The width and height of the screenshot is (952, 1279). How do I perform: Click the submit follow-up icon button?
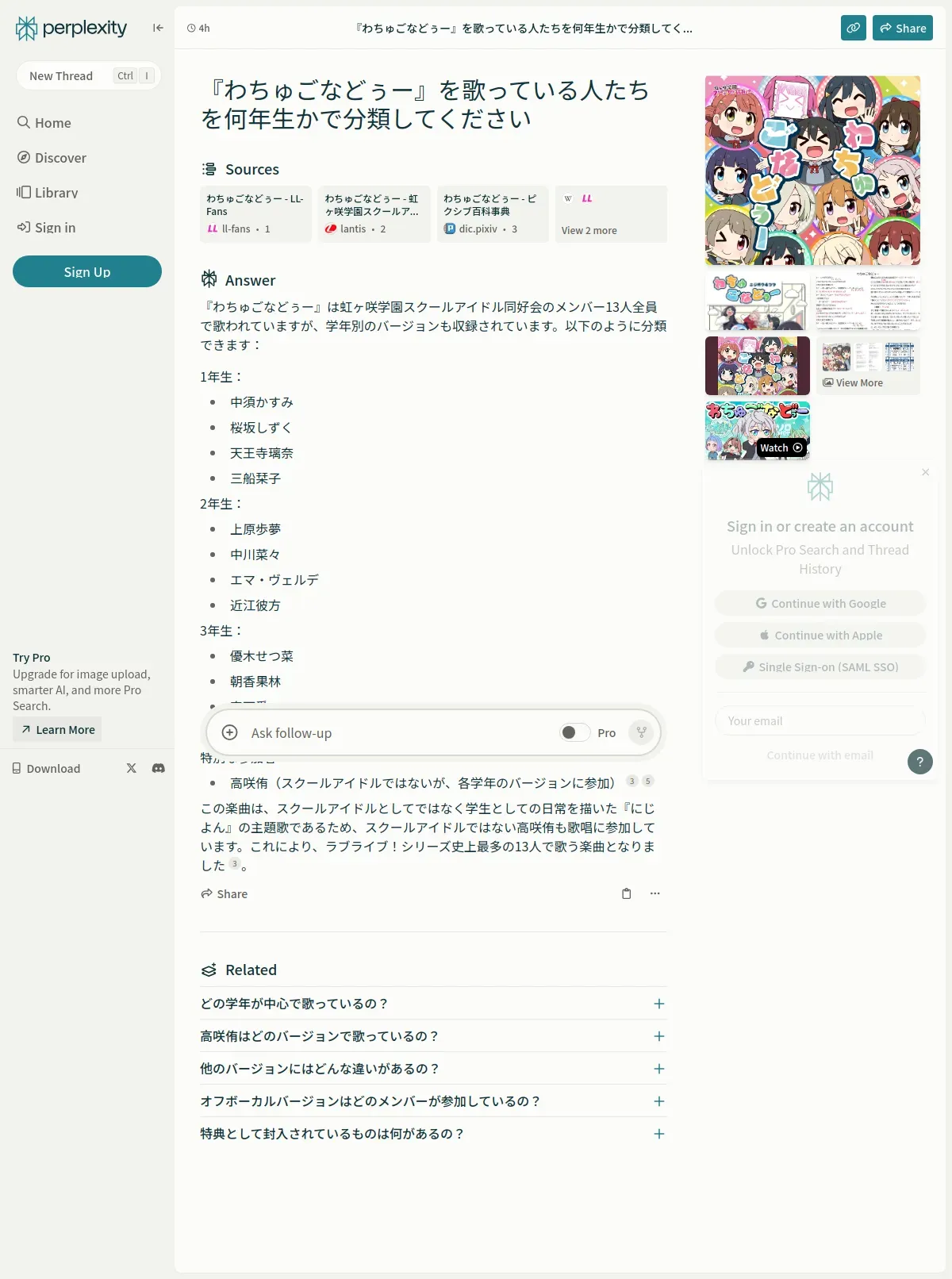(x=641, y=732)
